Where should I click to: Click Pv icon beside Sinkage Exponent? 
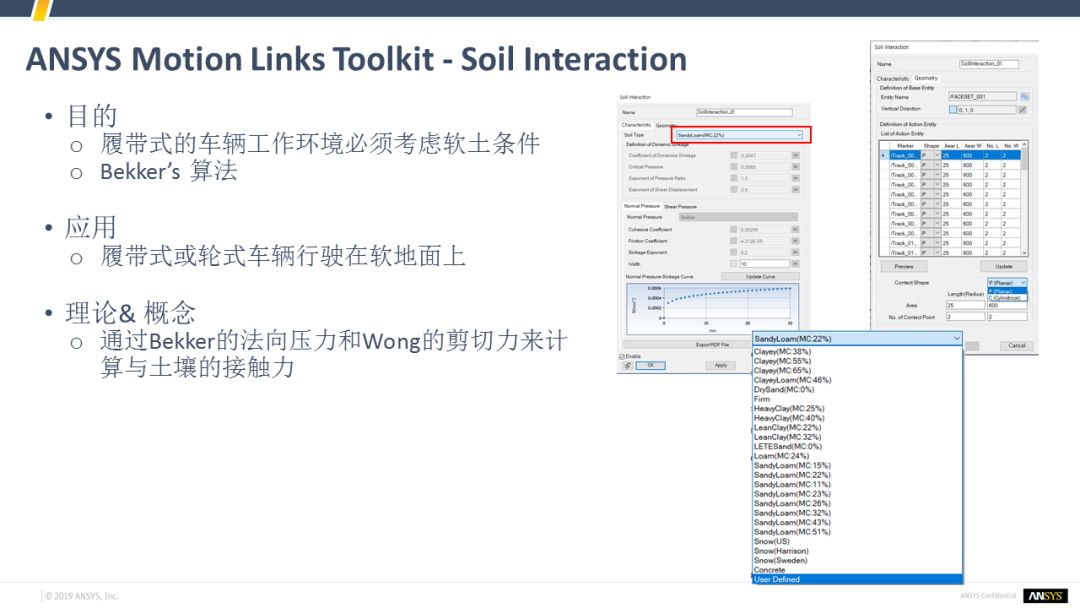click(795, 253)
